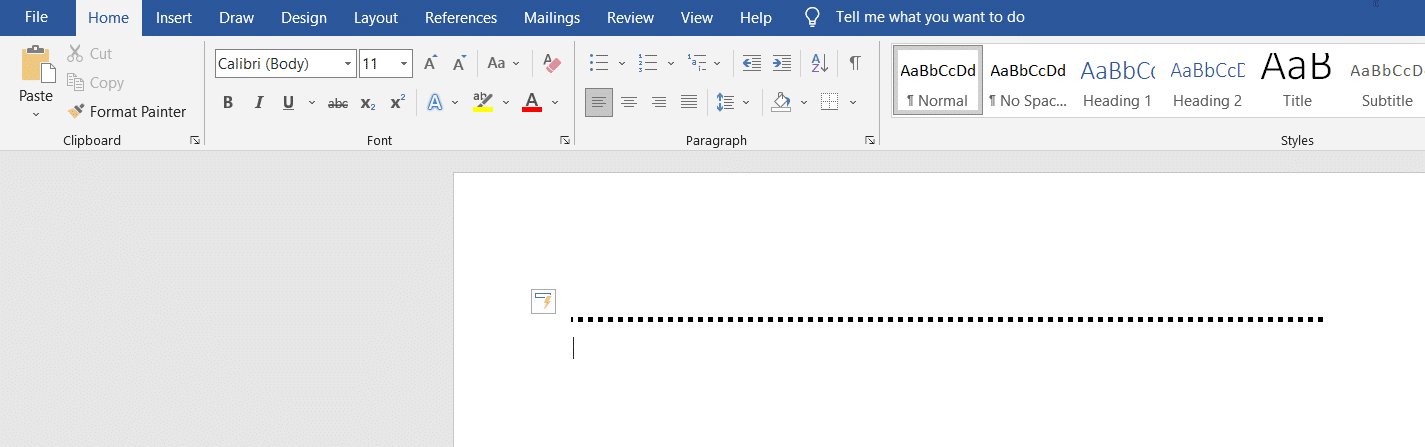Open the File tab
This screenshot has width=1425, height=447.
coord(36,17)
